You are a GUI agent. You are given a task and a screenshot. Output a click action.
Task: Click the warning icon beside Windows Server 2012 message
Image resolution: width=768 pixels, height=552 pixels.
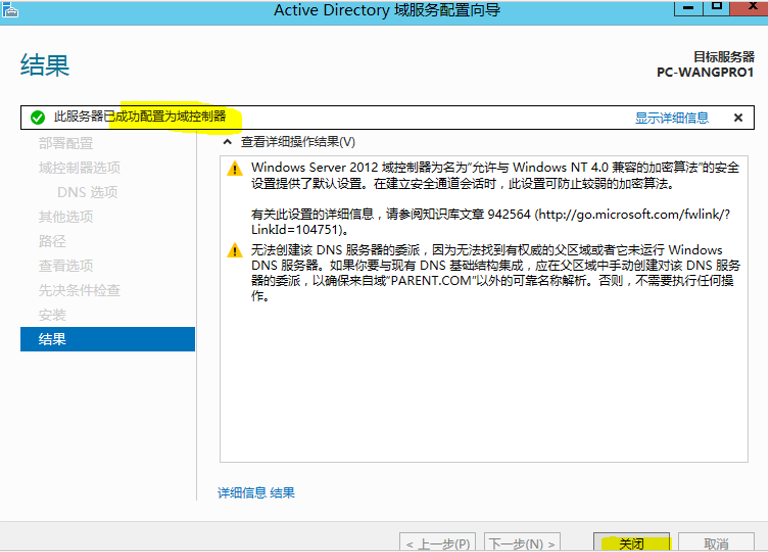click(235, 169)
